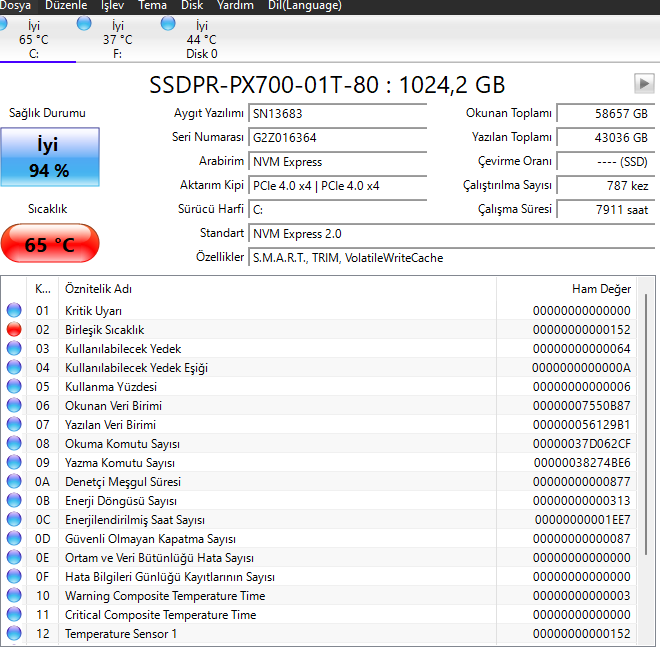Open the Tema menu

(x=152, y=5)
